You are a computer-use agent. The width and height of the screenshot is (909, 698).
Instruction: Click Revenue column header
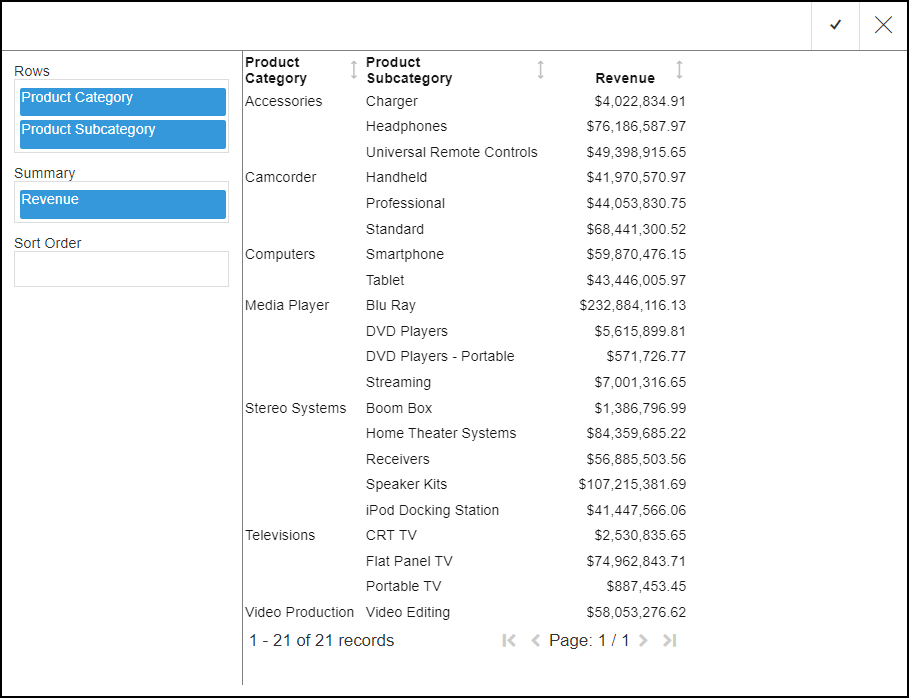(625, 78)
